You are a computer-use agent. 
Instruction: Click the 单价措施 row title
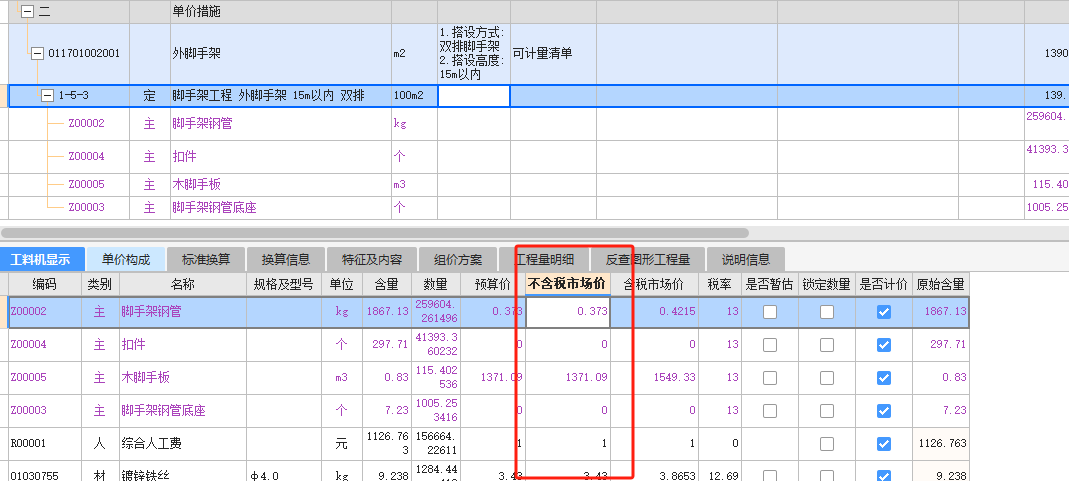196,12
